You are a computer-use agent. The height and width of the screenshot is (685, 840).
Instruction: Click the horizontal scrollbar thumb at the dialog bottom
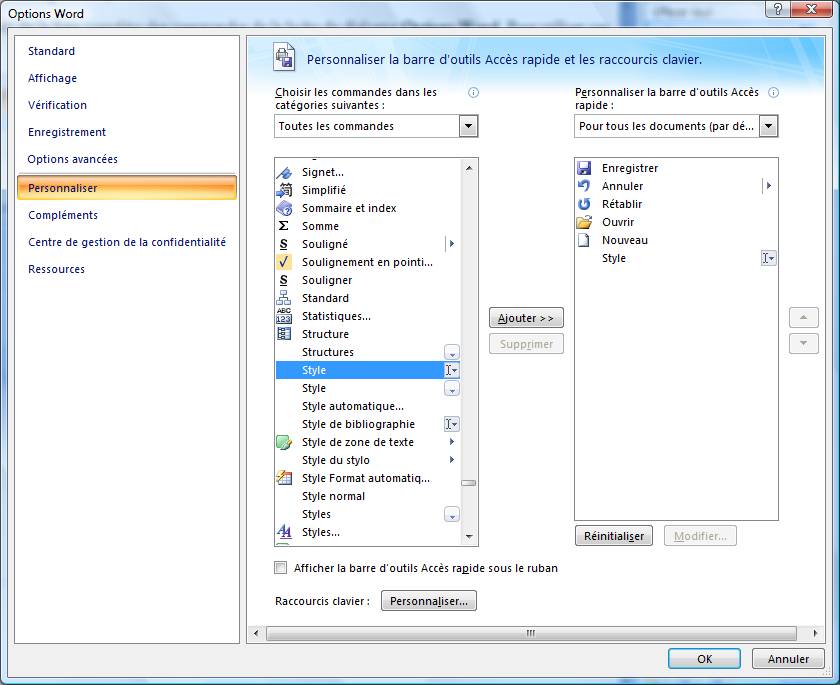pyautogui.click(x=531, y=634)
